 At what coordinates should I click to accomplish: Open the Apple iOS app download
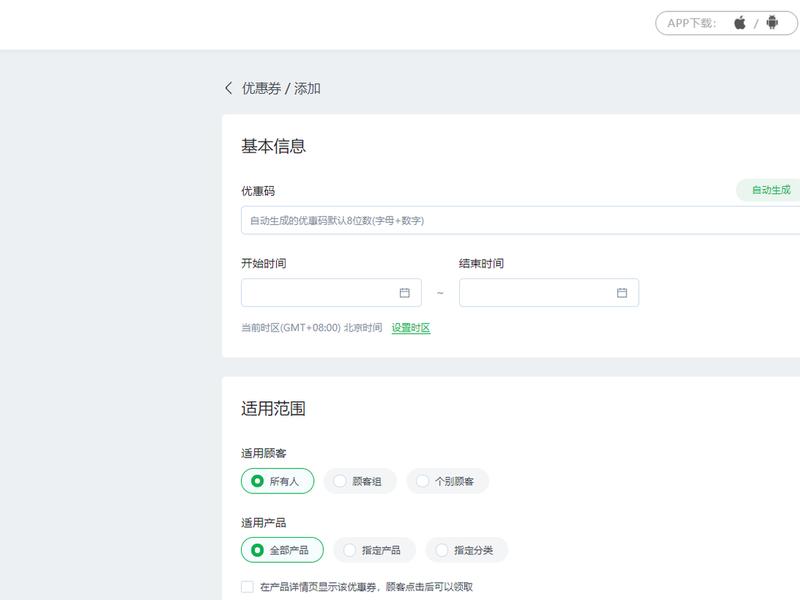[740, 23]
